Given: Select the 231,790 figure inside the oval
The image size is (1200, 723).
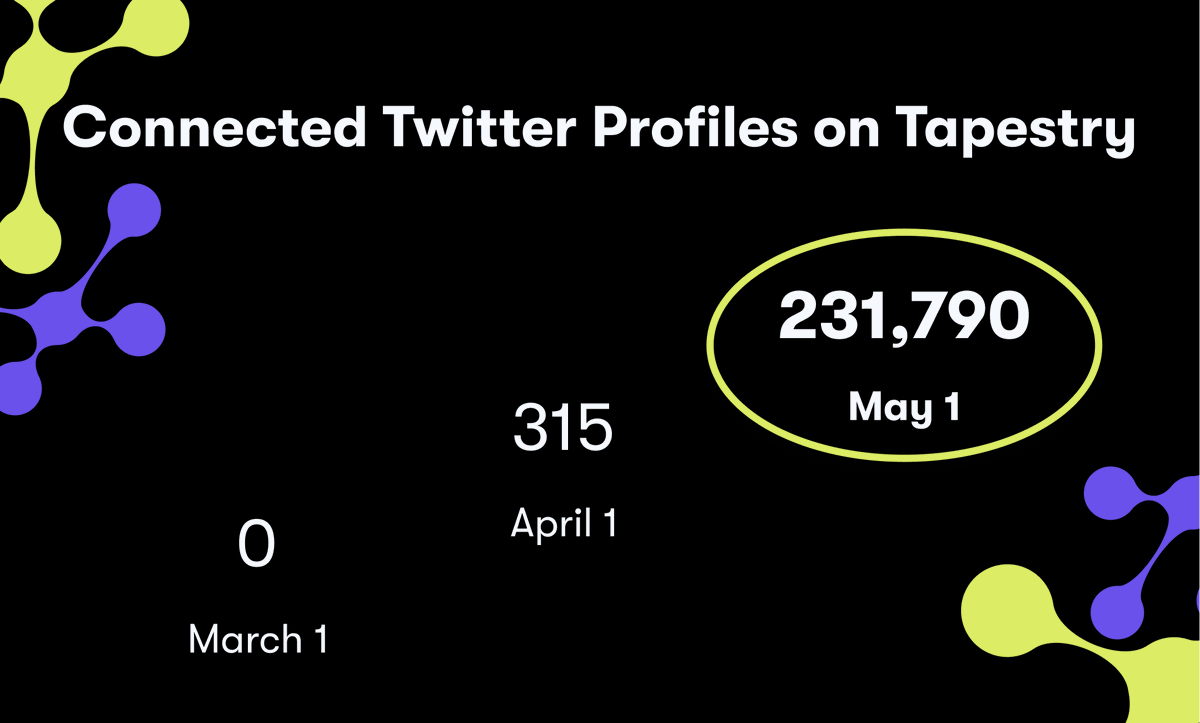Looking at the screenshot, I should (x=904, y=316).
